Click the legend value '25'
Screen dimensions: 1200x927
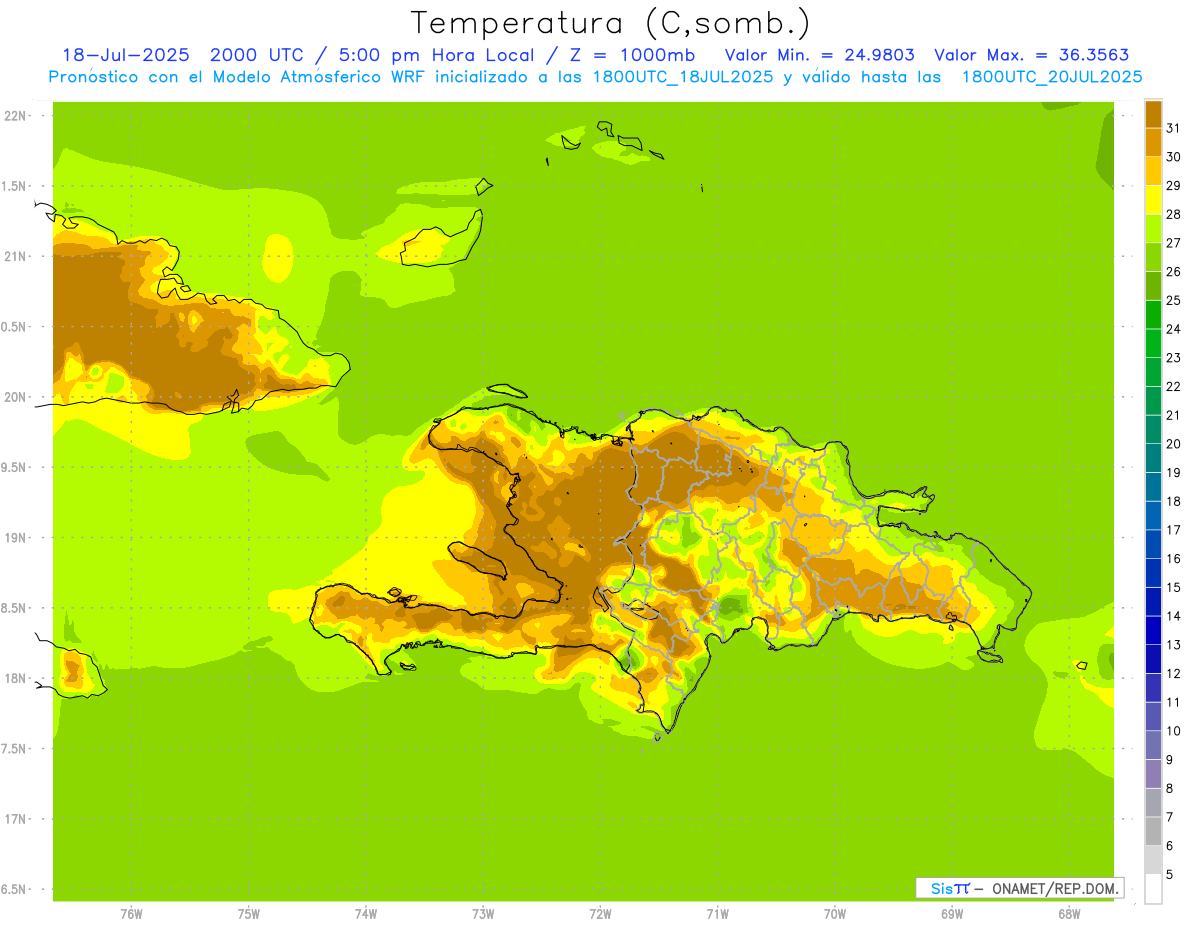pyautogui.click(x=1173, y=300)
